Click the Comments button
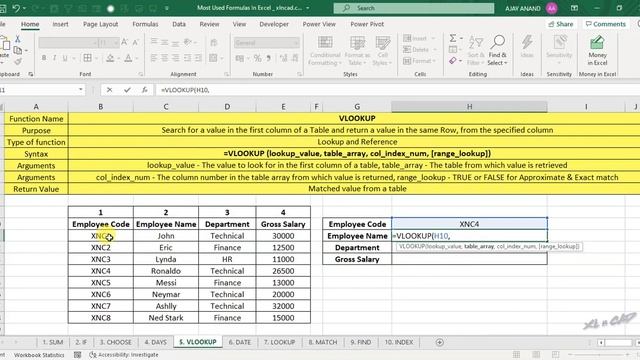The height and width of the screenshot is (360, 640). 605,24
